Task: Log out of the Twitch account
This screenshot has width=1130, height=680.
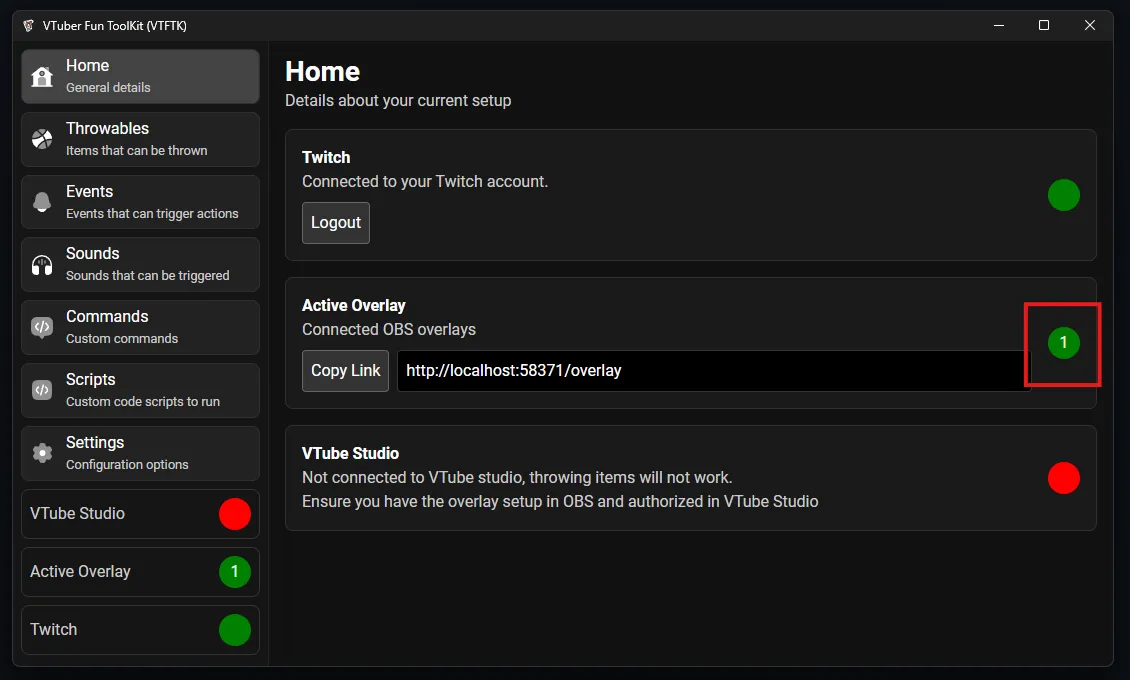Action: tap(336, 223)
